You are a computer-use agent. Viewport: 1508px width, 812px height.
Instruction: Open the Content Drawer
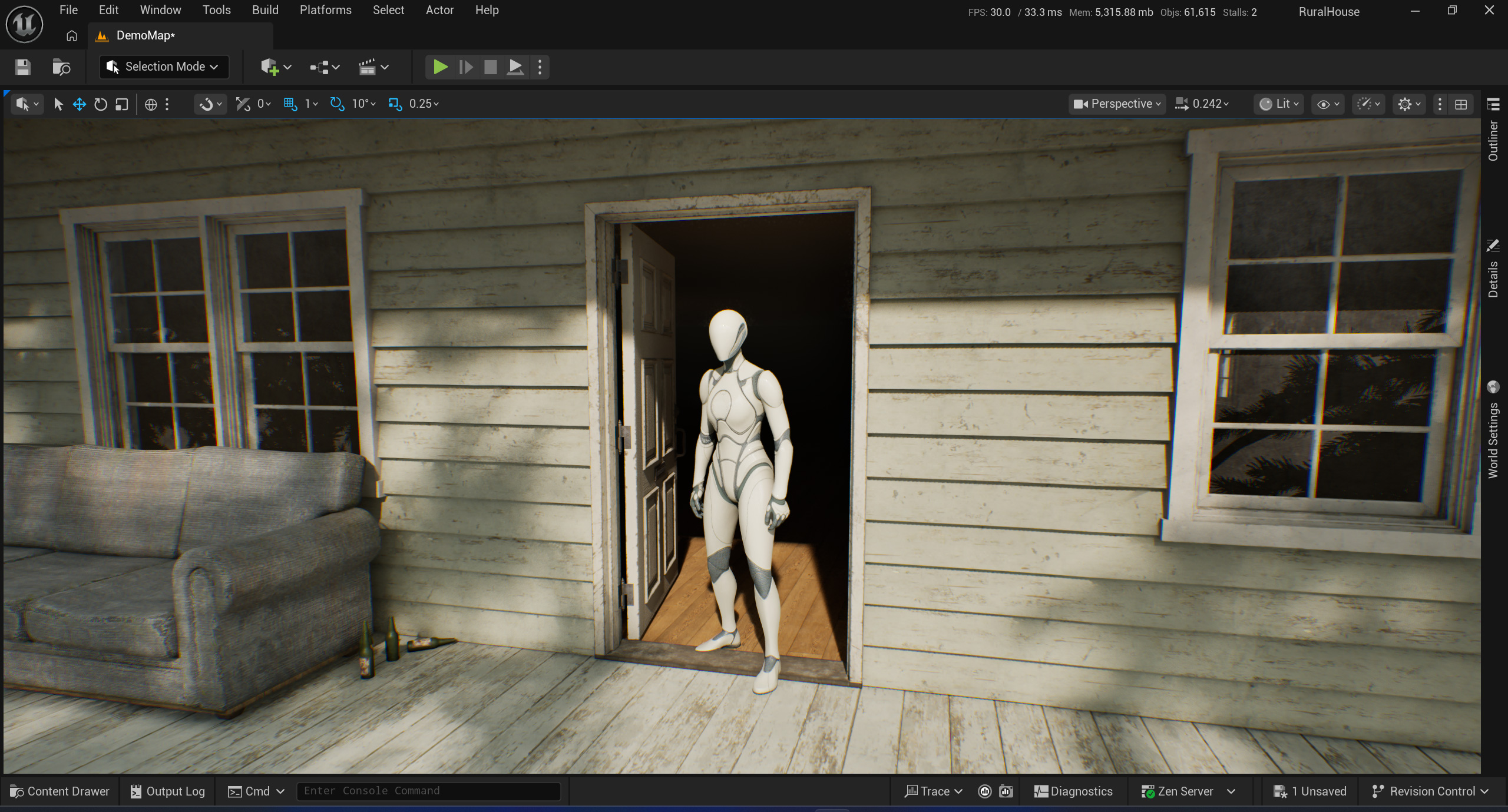(x=60, y=791)
